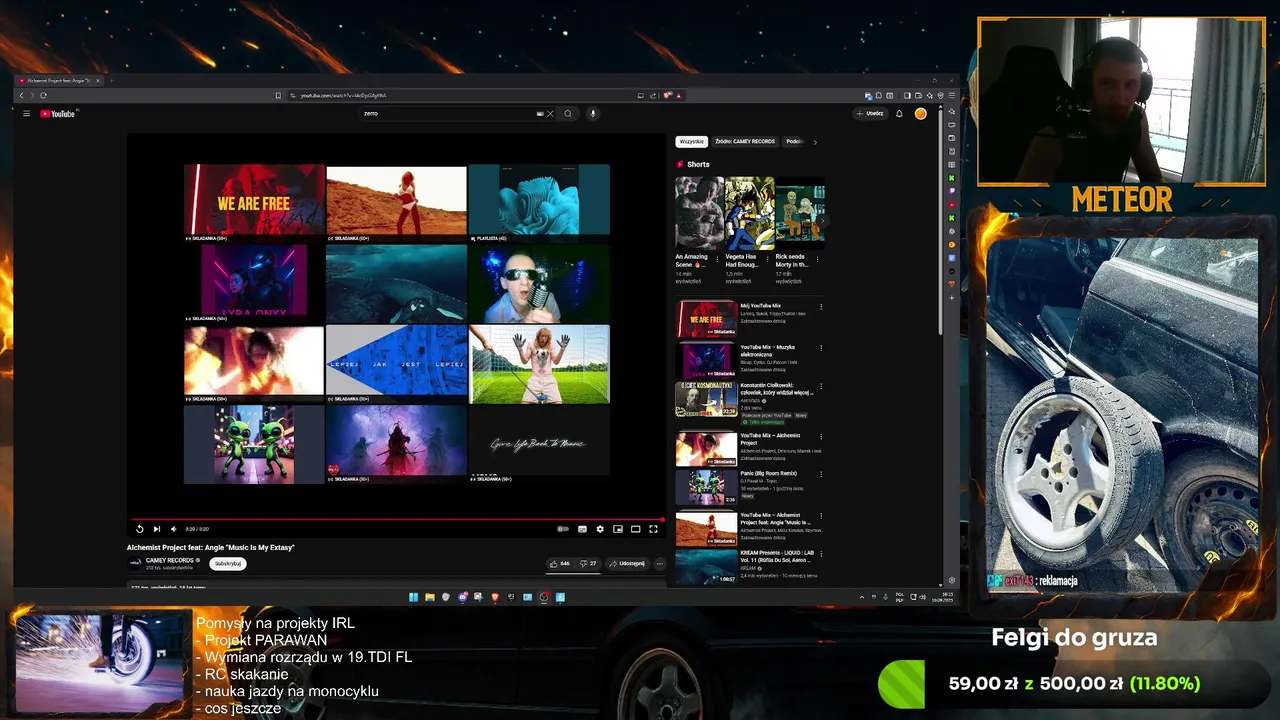Image resolution: width=1280 pixels, height=720 pixels.
Task: Open the 'An Amazing Scene' short thumbnail
Action: click(x=699, y=213)
